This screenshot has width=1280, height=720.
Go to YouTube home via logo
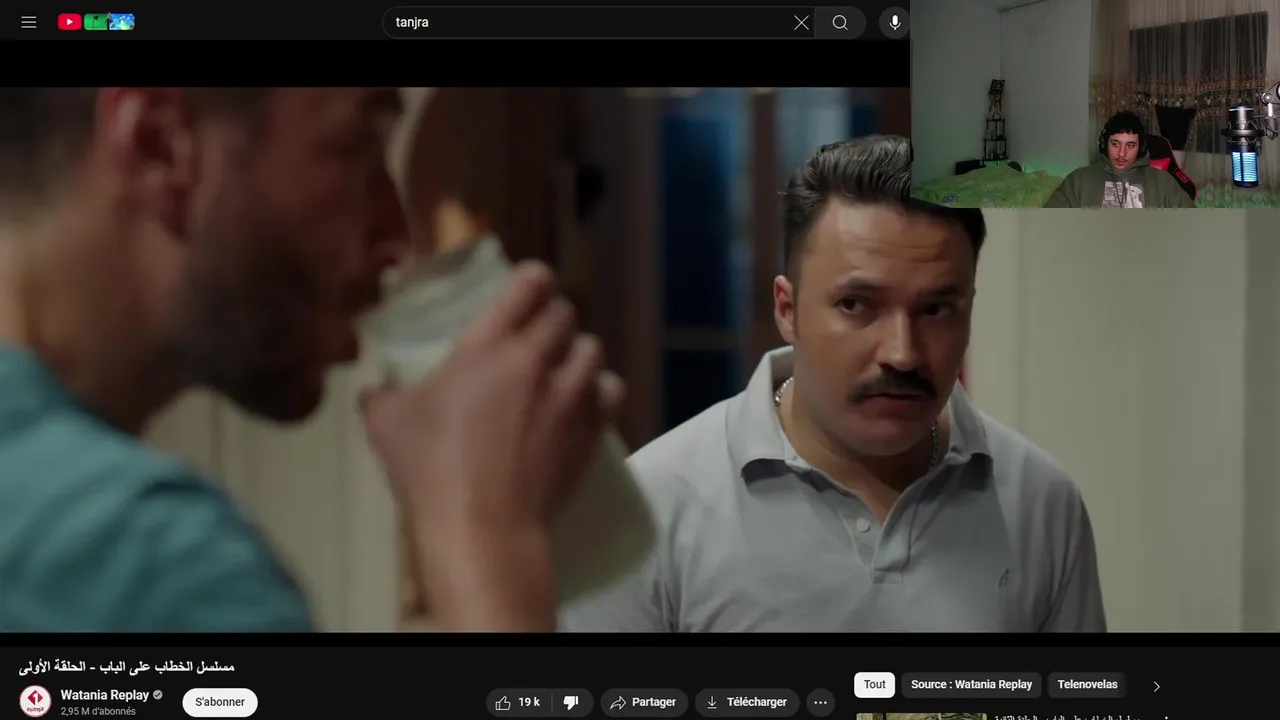(96, 22)
